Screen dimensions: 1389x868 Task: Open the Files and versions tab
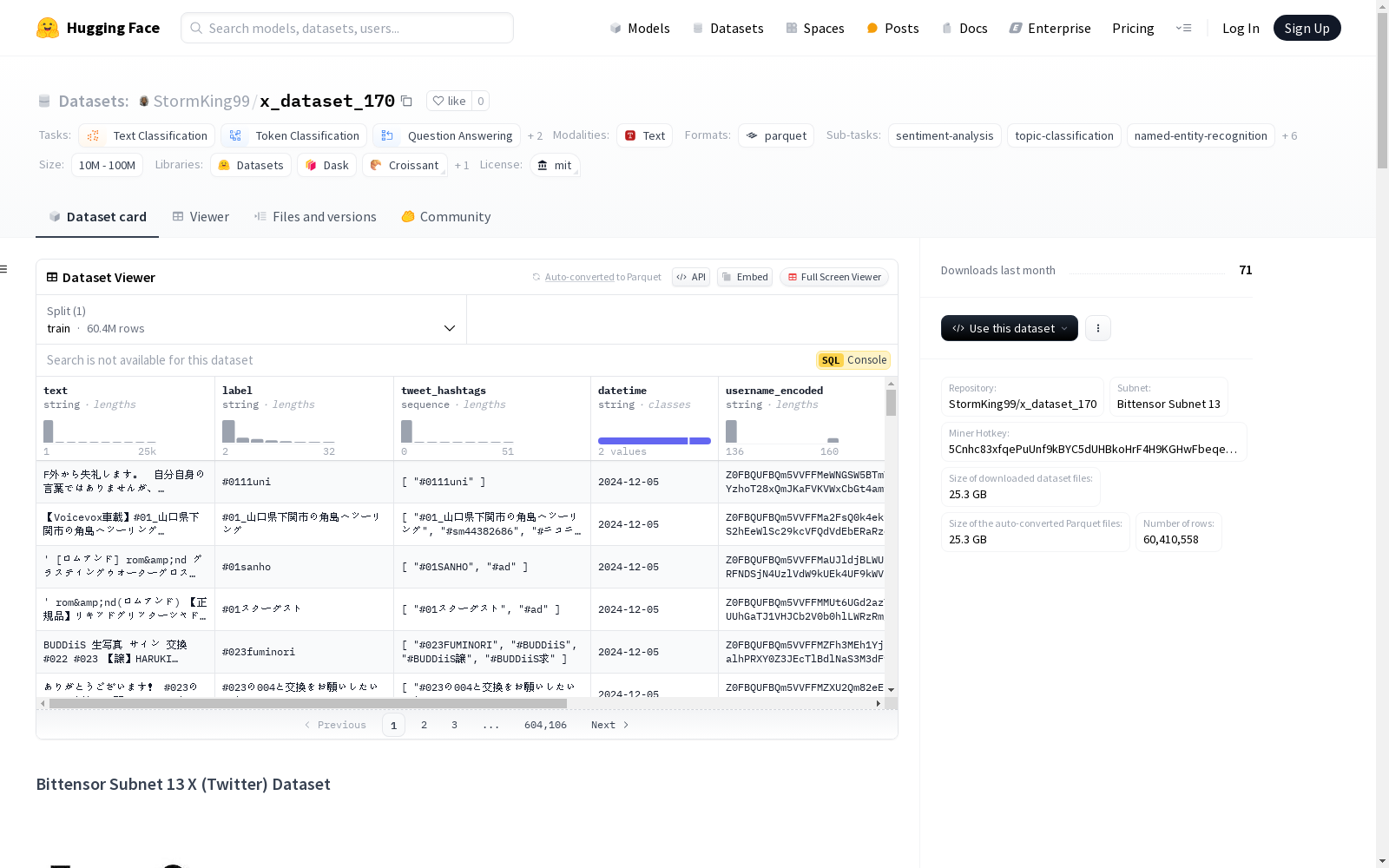point(315,217)
